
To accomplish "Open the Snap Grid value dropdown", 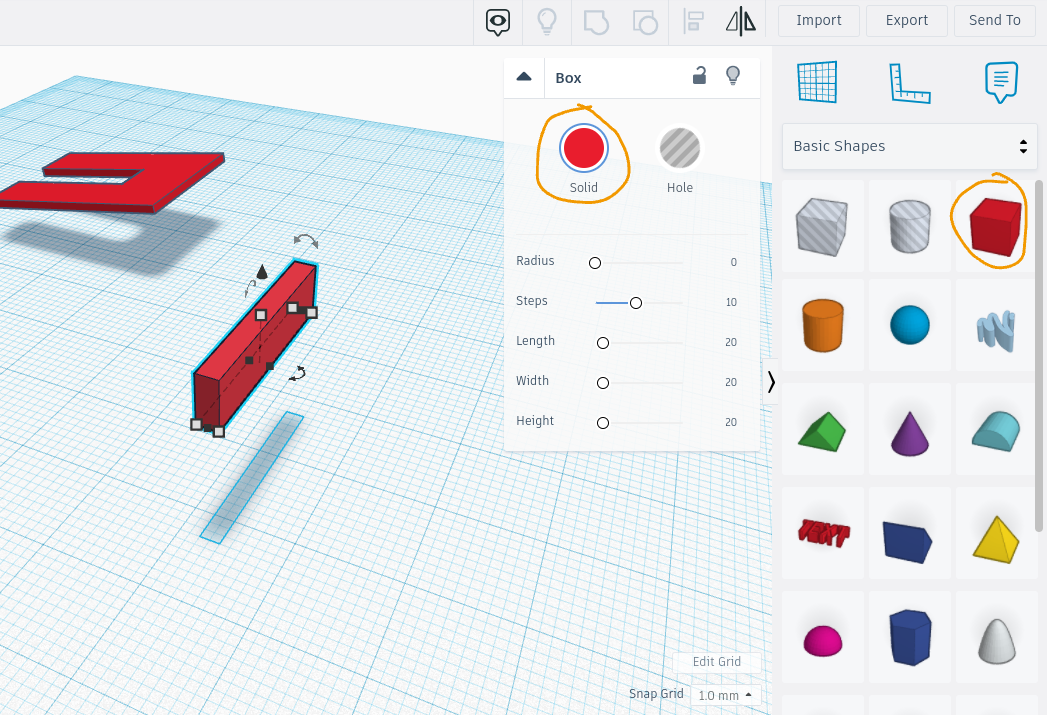I will [725, 695].
